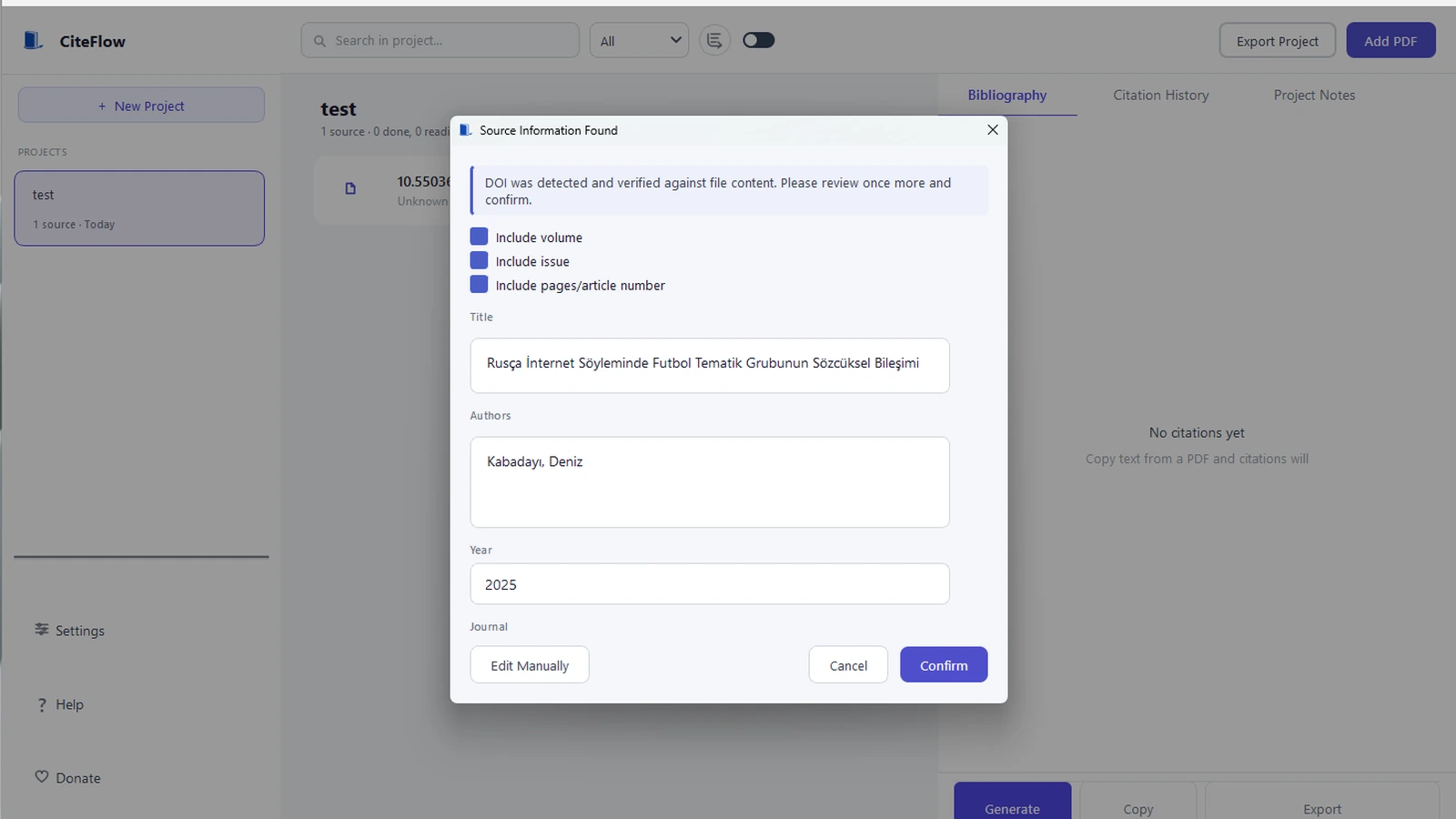Click the dialog's Source Information Found icon
This screenshot has width=1456, height=819.
(465, 129)
